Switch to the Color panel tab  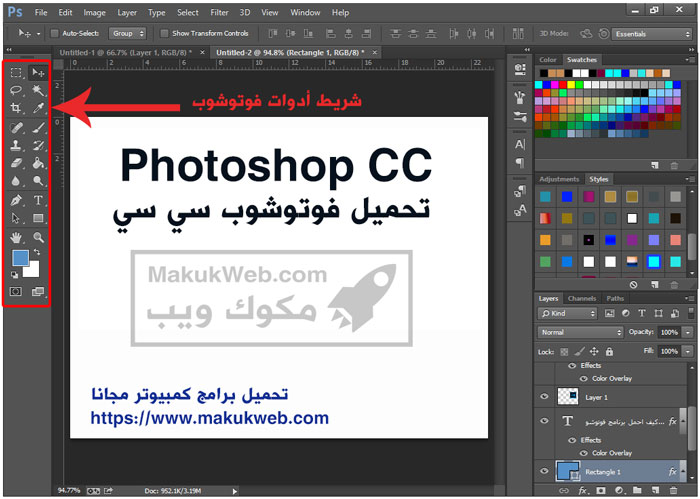tap(547, 60)
